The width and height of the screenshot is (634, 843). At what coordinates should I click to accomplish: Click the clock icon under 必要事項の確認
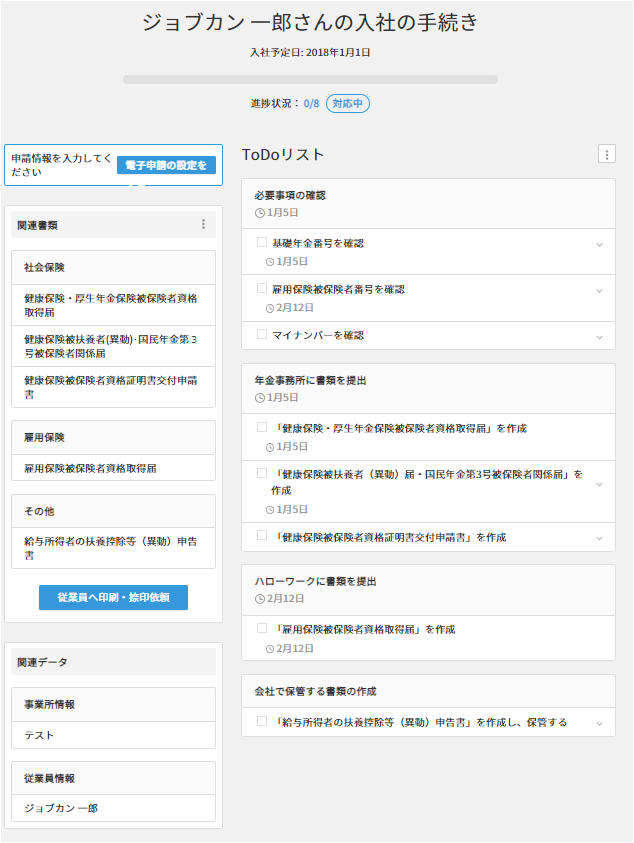click(260, 213)
